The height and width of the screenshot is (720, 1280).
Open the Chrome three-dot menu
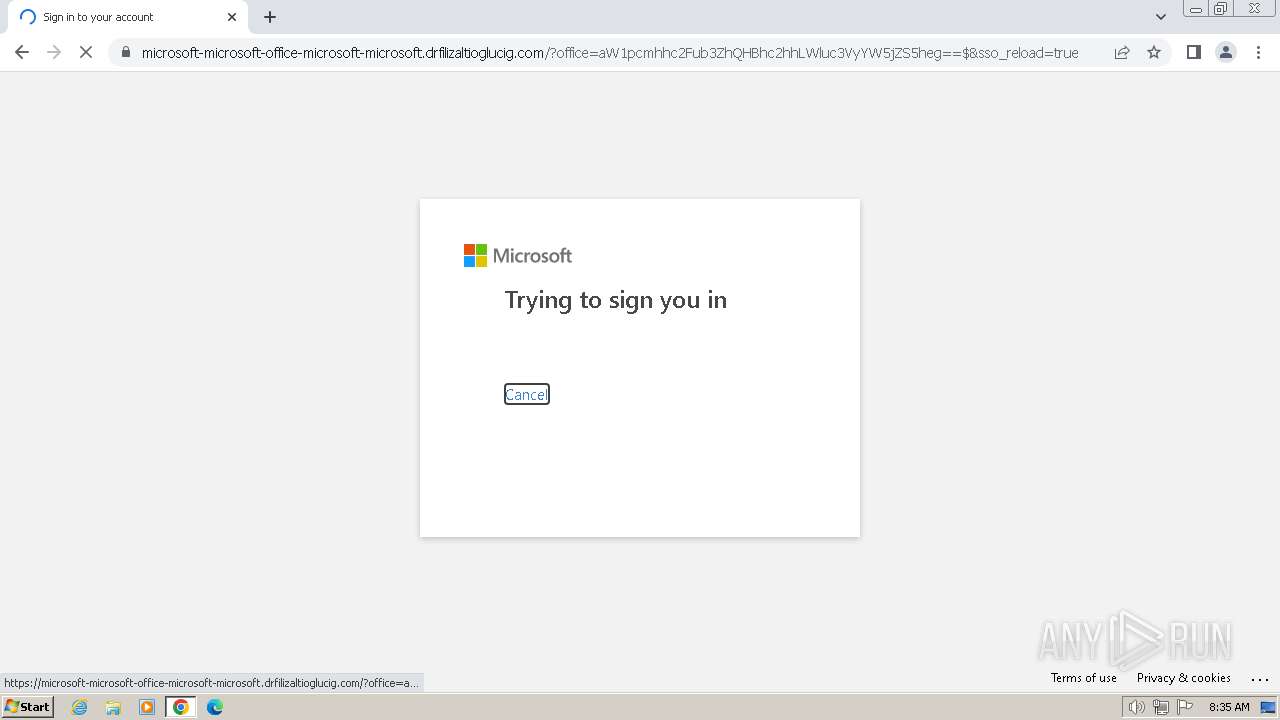pyautogui.click(x=1259, y=53)
